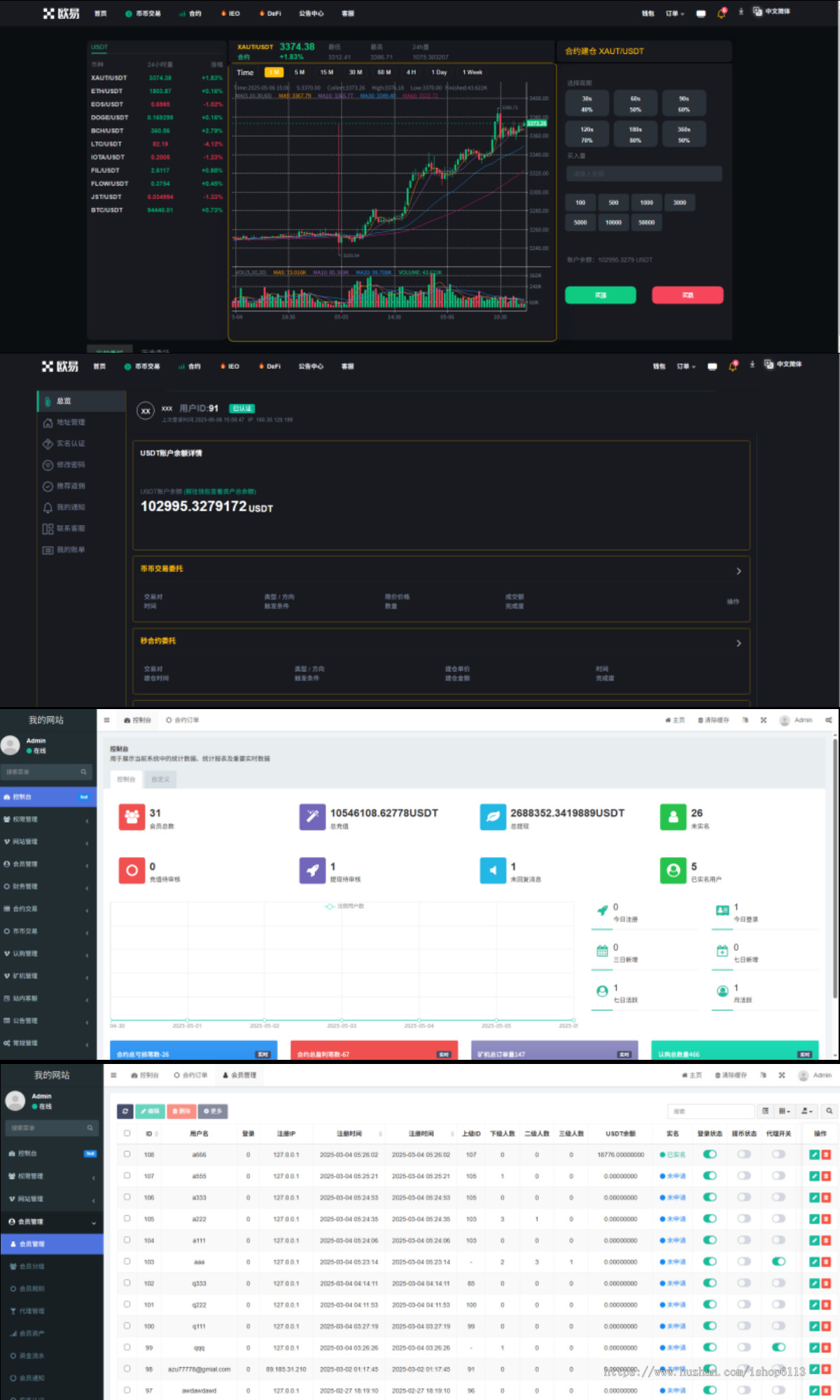The height and width of the screenshot is (1400, 840).
Task: Click the green 未实名 user icon
Action: [x=673, y=817]
